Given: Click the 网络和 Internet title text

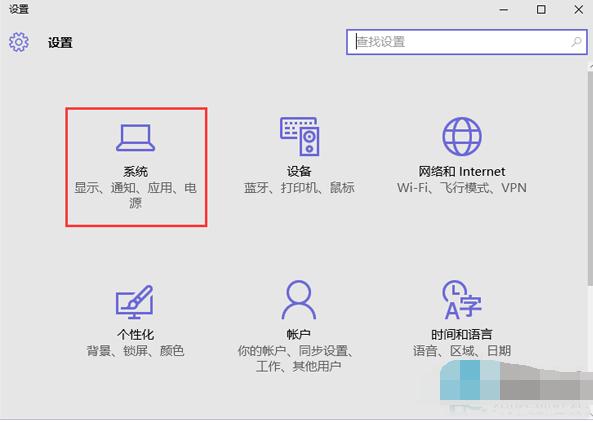Looking at the screenshot, I should click(x=461, y=172).
